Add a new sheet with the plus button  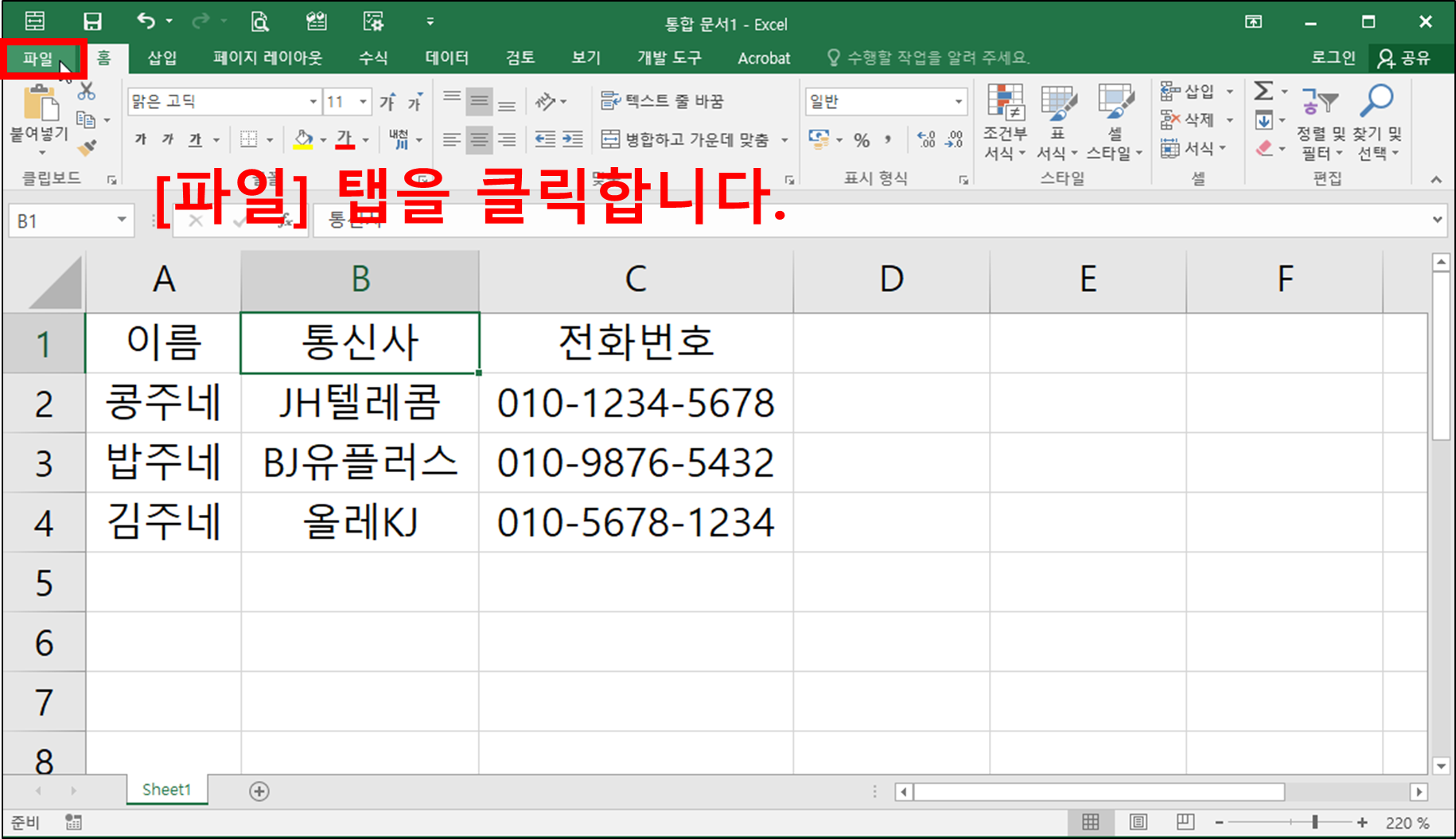[x=259, y=790]
